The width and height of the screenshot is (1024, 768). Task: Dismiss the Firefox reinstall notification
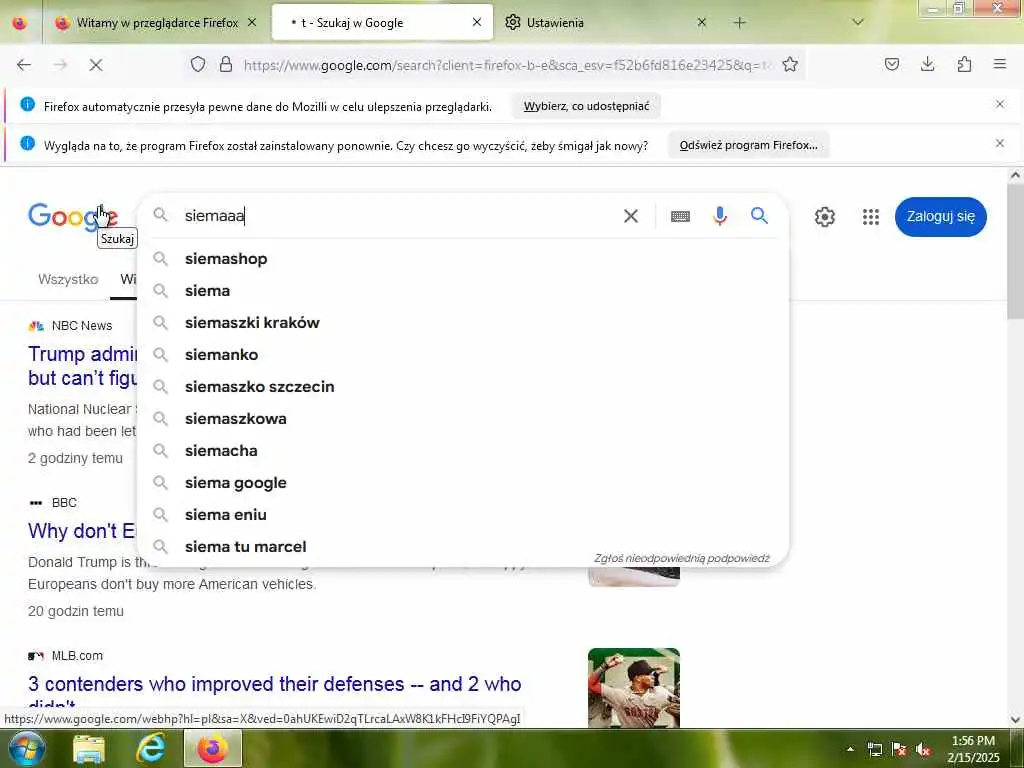click(1000, 144)
